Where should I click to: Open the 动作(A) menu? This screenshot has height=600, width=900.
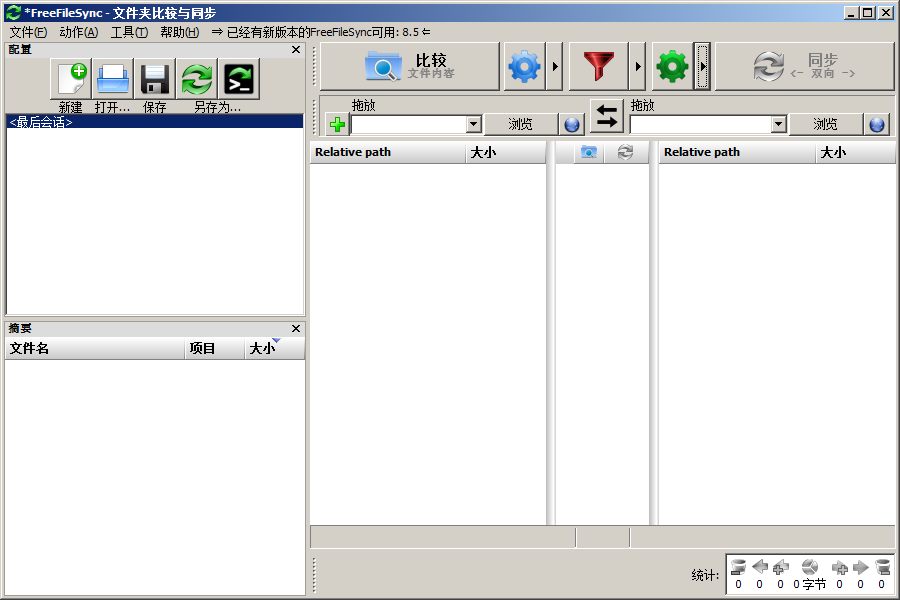(79, 32)
